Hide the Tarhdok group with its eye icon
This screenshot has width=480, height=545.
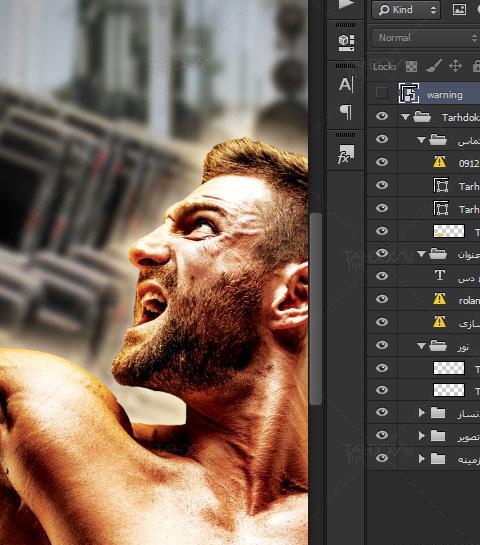[x=382, y=116]
